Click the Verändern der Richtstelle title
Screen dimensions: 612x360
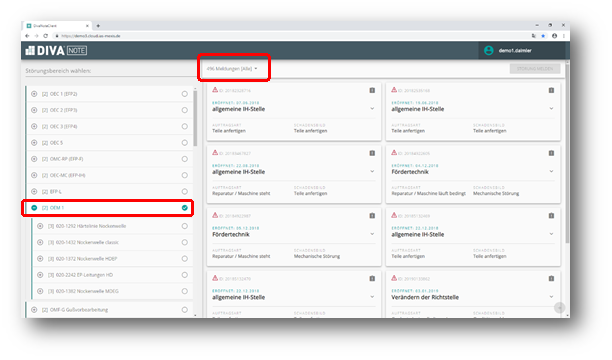click(x=425, y=298)
